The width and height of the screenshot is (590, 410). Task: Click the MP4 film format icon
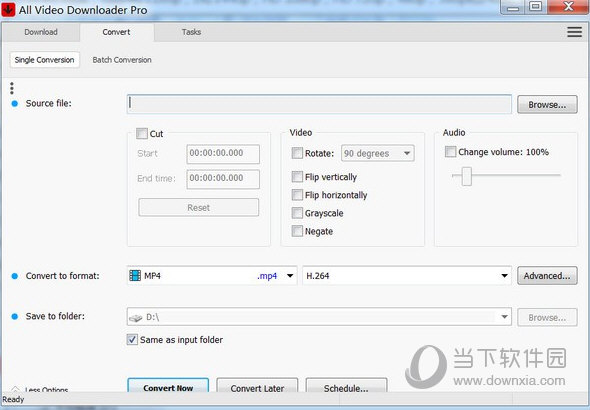tap(135, 276)
